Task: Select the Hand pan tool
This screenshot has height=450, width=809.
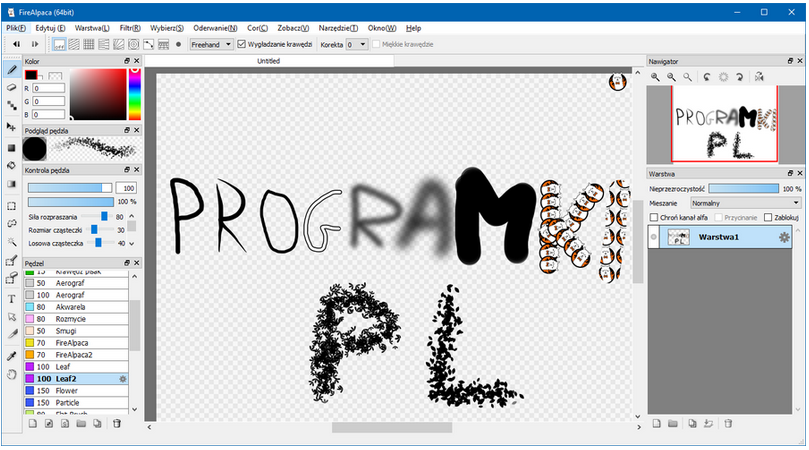Action: pyautogui.click(x=11, y=374)
